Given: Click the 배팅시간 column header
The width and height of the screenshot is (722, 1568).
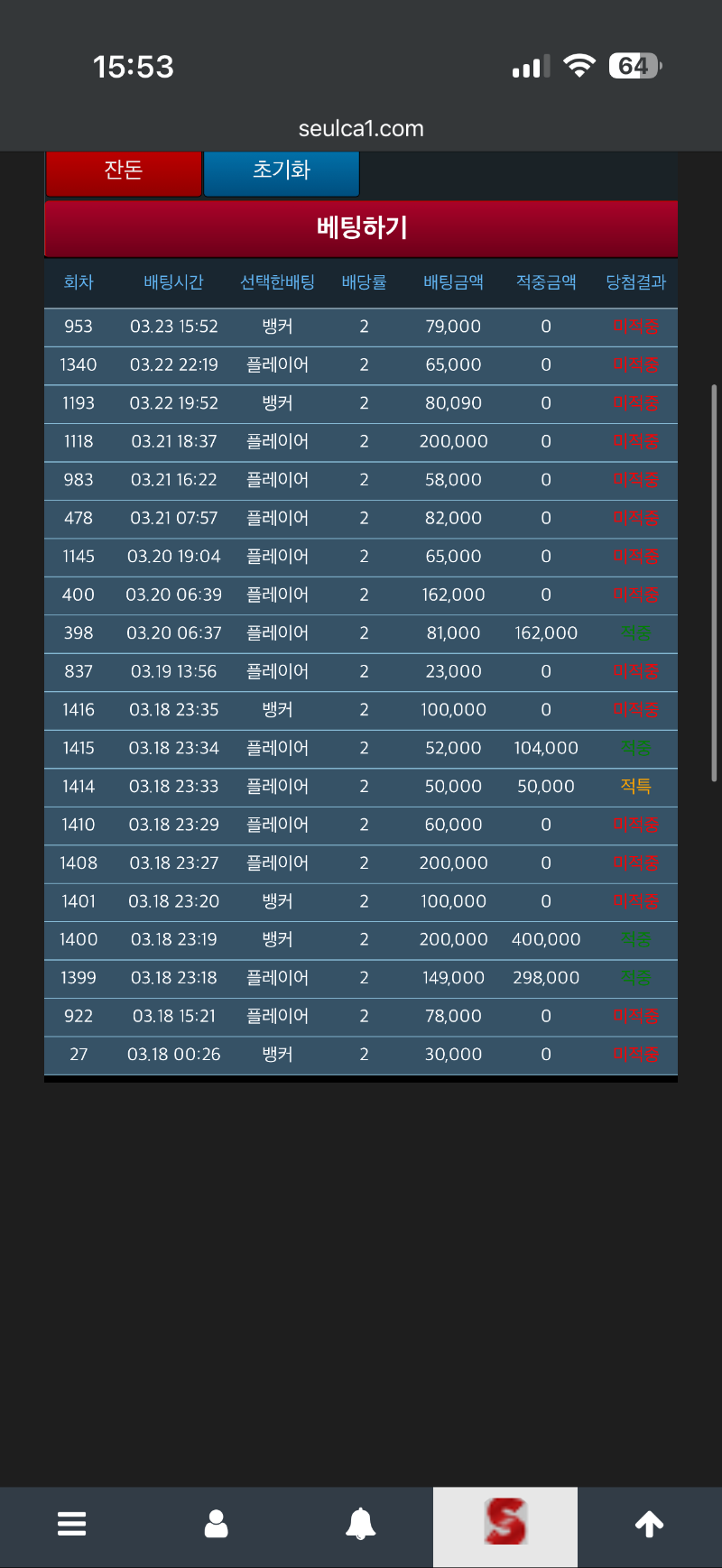Looking at the screenshot, I should [x=173, y=282].
